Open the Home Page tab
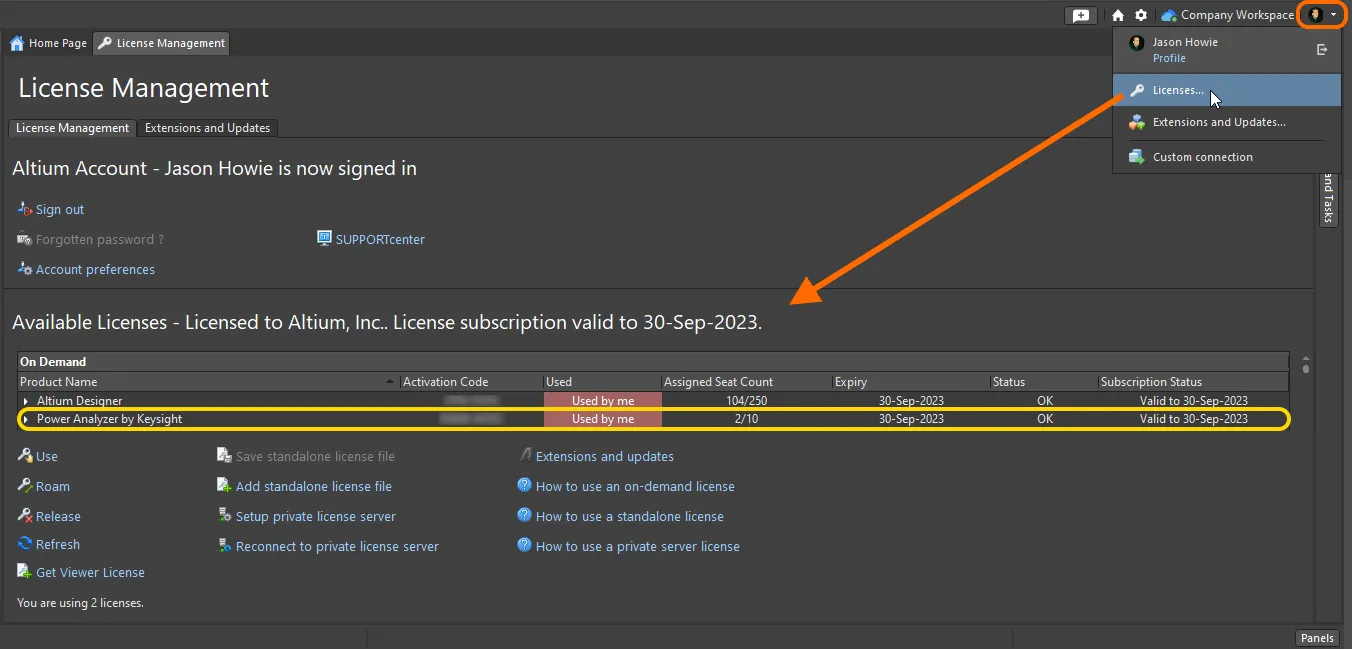1352x649 pixels. pyautogui.click(x=48, y=43)
